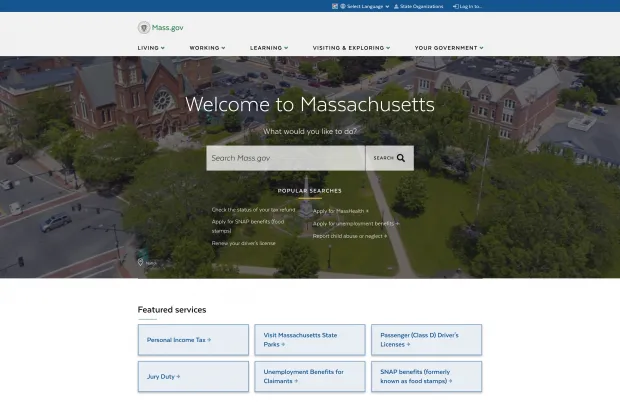Open Renew your driver's license link
Screen dimensions: 620x402
pos(244,243)
